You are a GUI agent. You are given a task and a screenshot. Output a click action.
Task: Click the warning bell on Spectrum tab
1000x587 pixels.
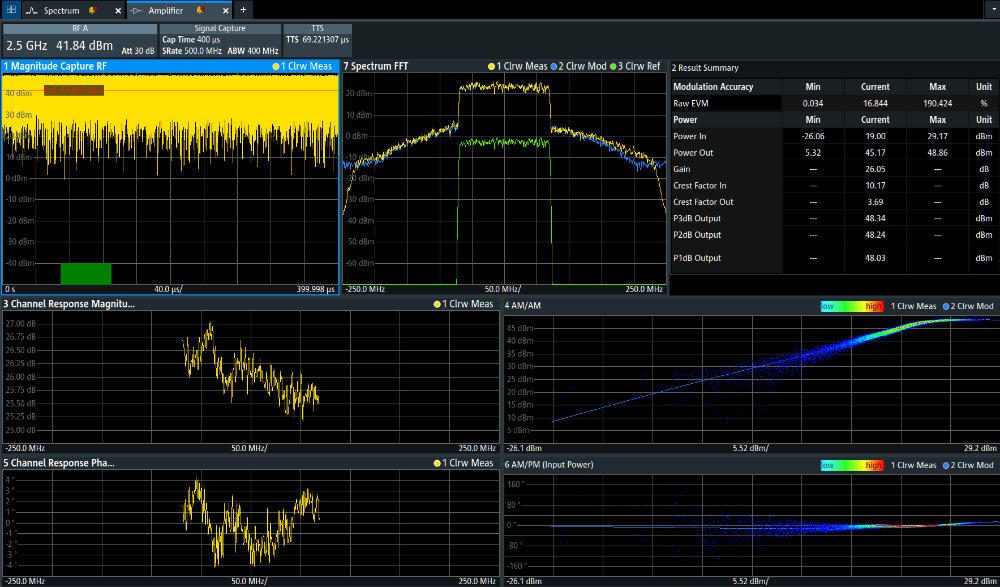coord(92,10)
